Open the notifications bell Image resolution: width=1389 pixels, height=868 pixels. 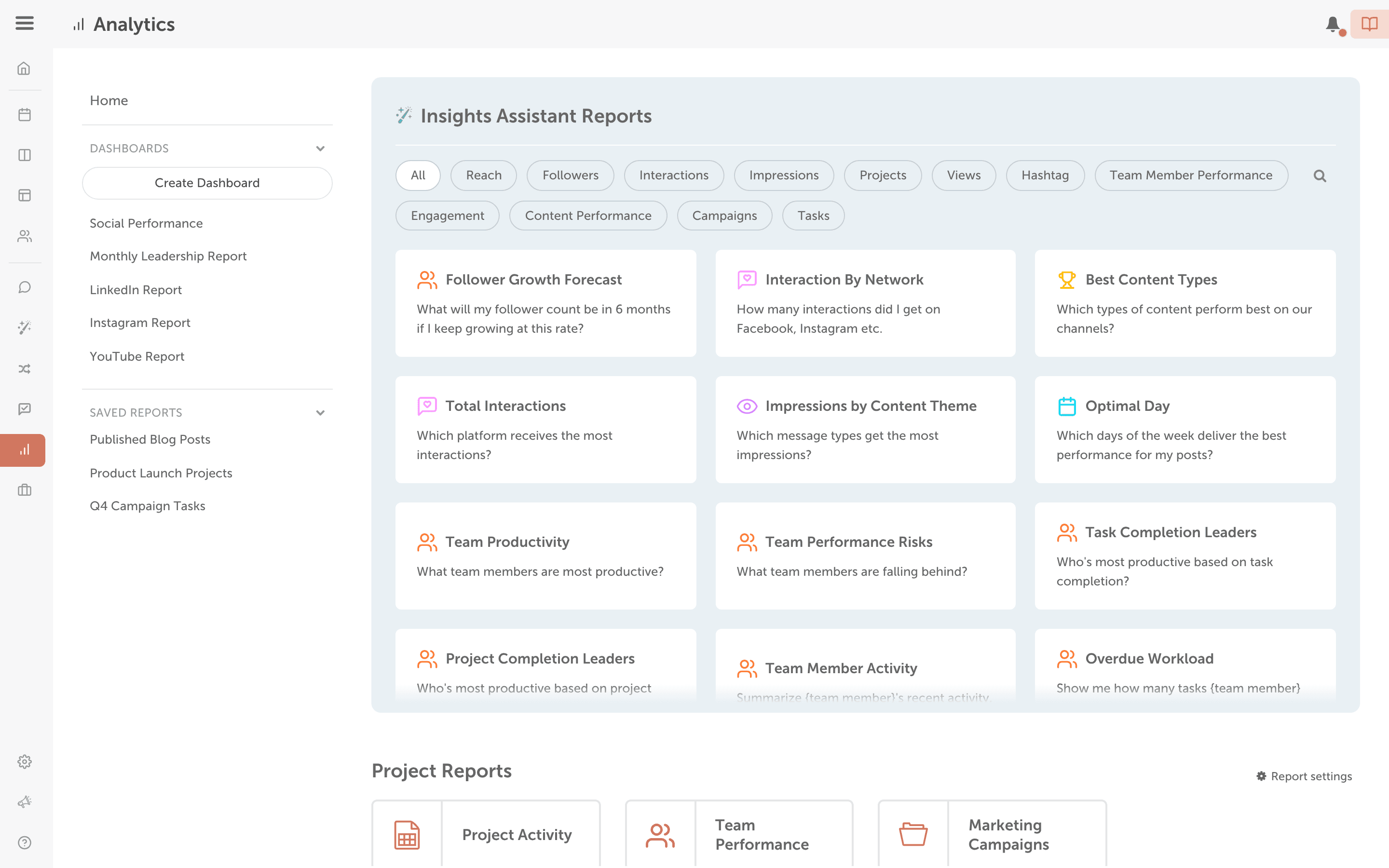click(1334, 25)
